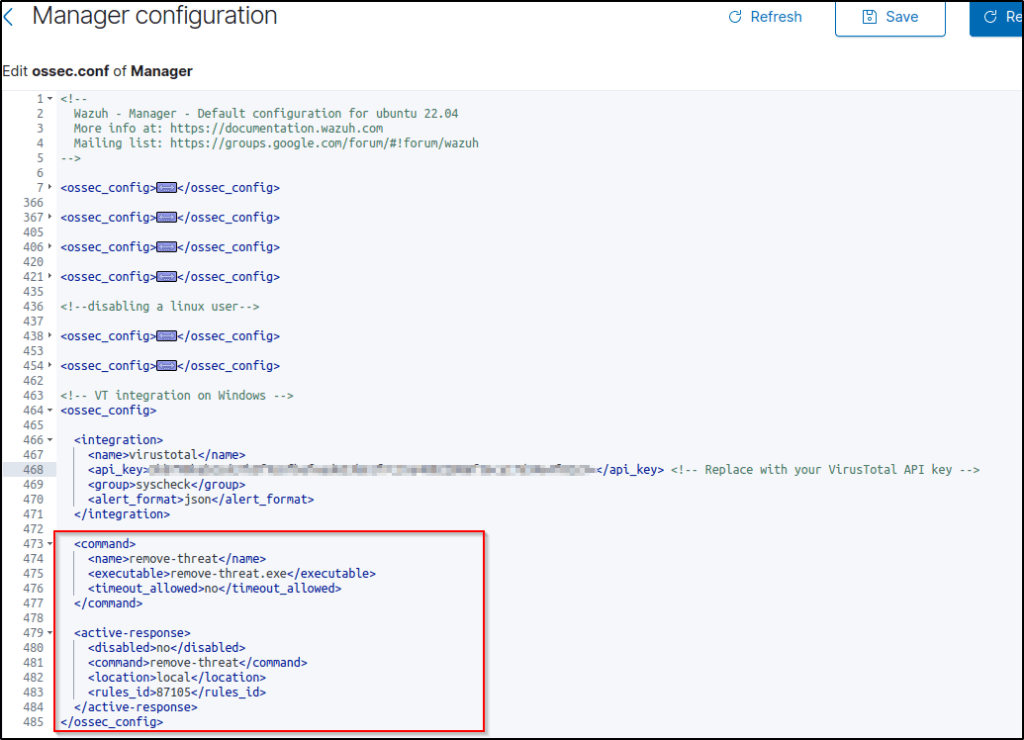
Task: Click the folded code placeholder on line 7
Action: click(166, 188)
